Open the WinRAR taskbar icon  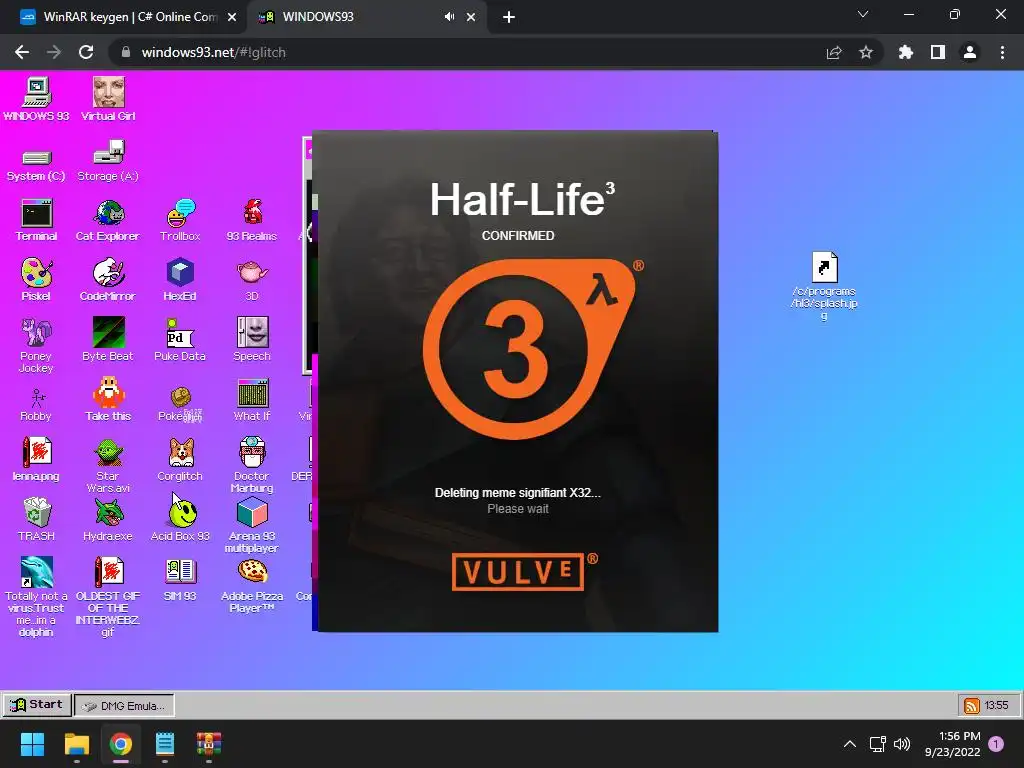click(209, 744)
